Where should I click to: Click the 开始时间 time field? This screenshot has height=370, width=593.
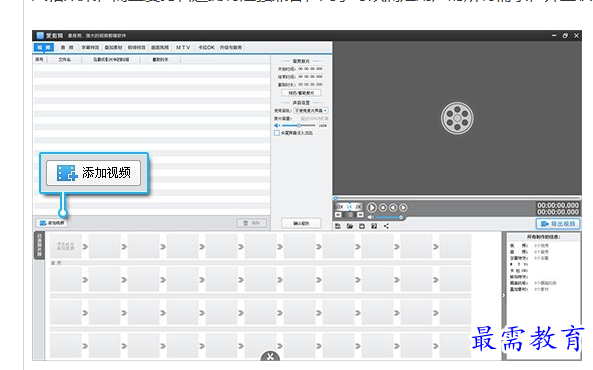(x=310, y=69)
